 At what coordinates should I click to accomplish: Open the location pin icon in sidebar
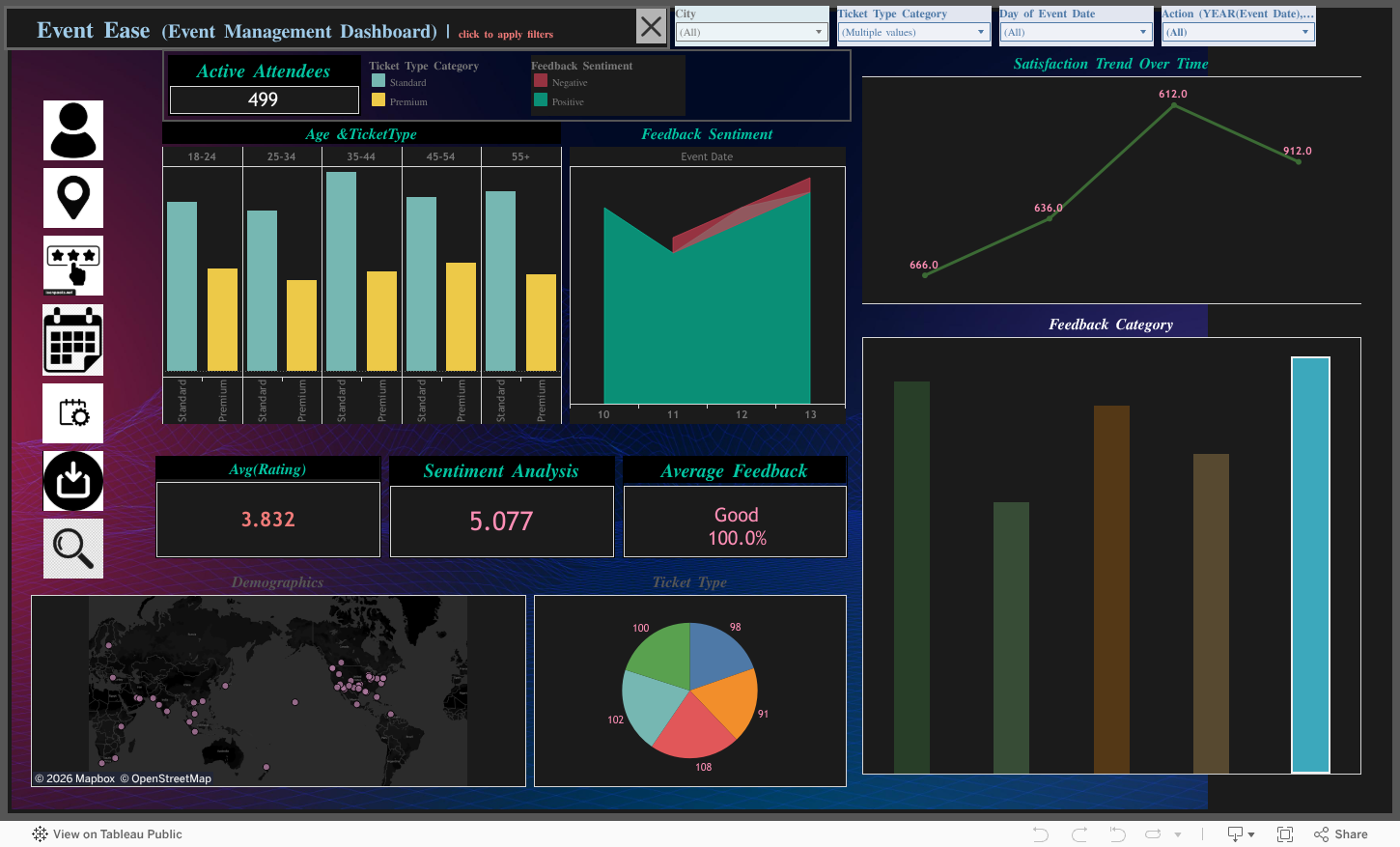coord(72,198)
